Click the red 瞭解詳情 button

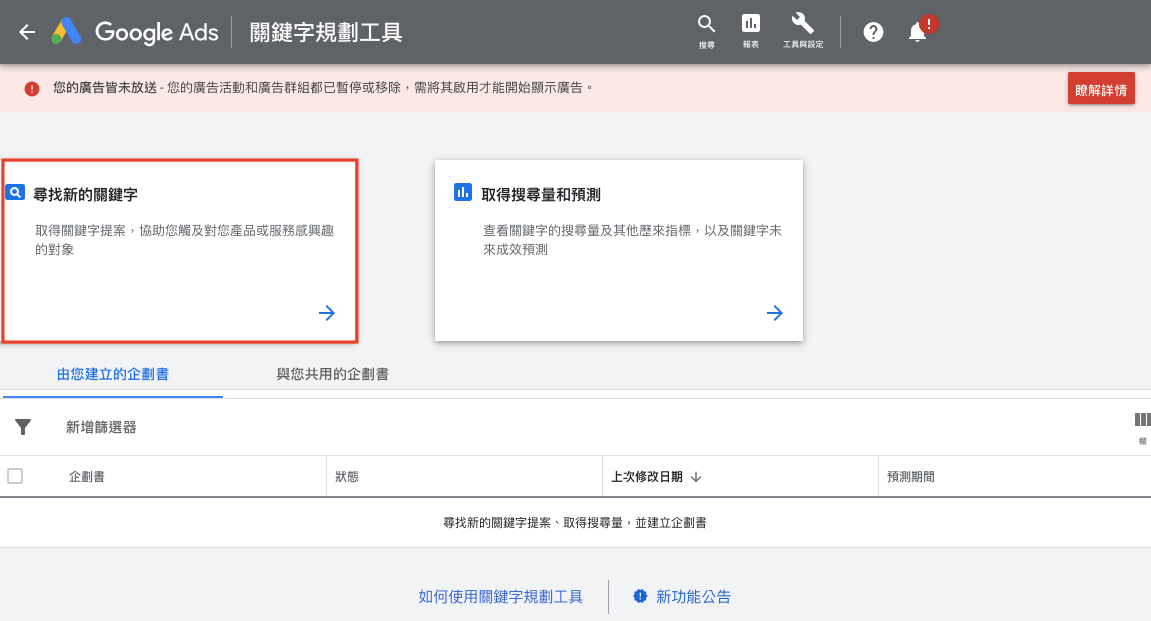1101,89
